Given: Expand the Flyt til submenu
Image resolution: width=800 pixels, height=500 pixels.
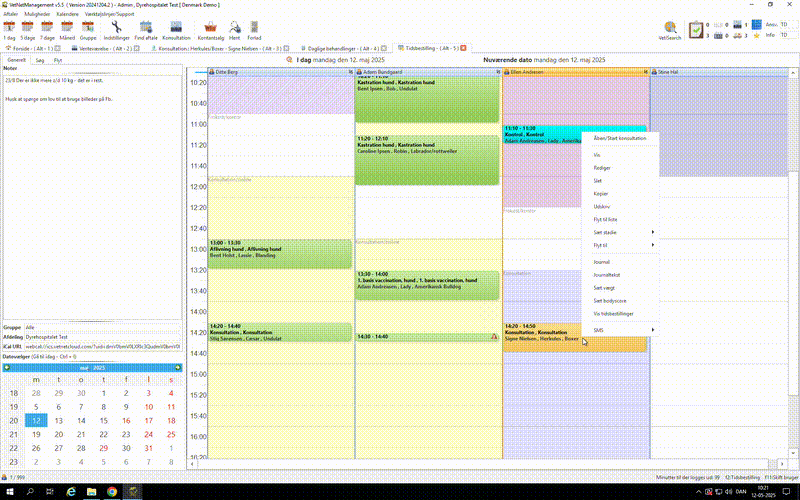Looking at the screenshot, I should click(x=620, y=245).
